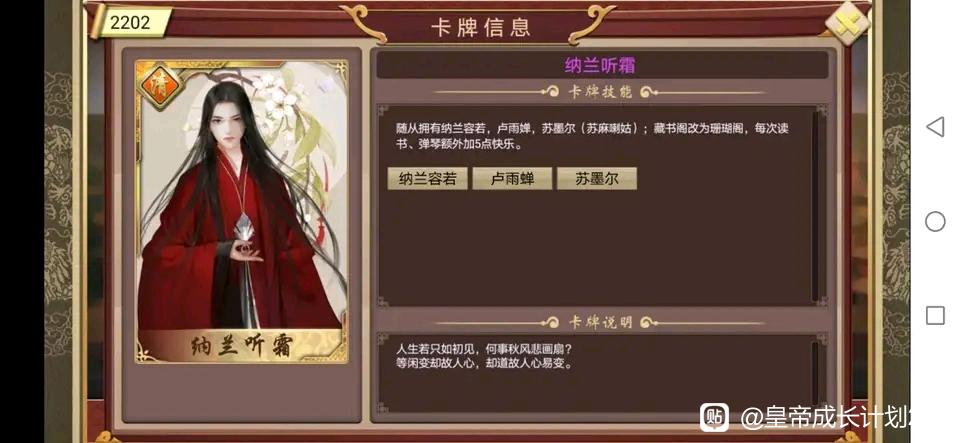Click the 卡牌信息 header title
The height and width of the screenshot is (443, 960).
point(481,27)
